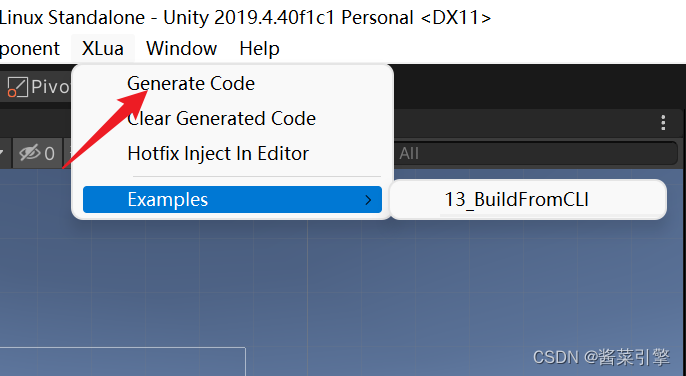Click the Unity window title bar text
Image resolution: width=686 pixels, height=376 pixels.
(245, 18)
